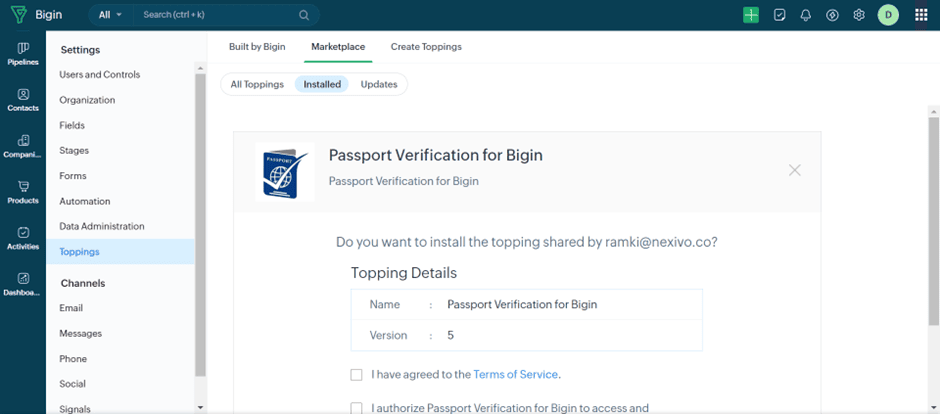940x414 pixels.
Task: Go to Companies in sidebar
Action: coord(23,146)
